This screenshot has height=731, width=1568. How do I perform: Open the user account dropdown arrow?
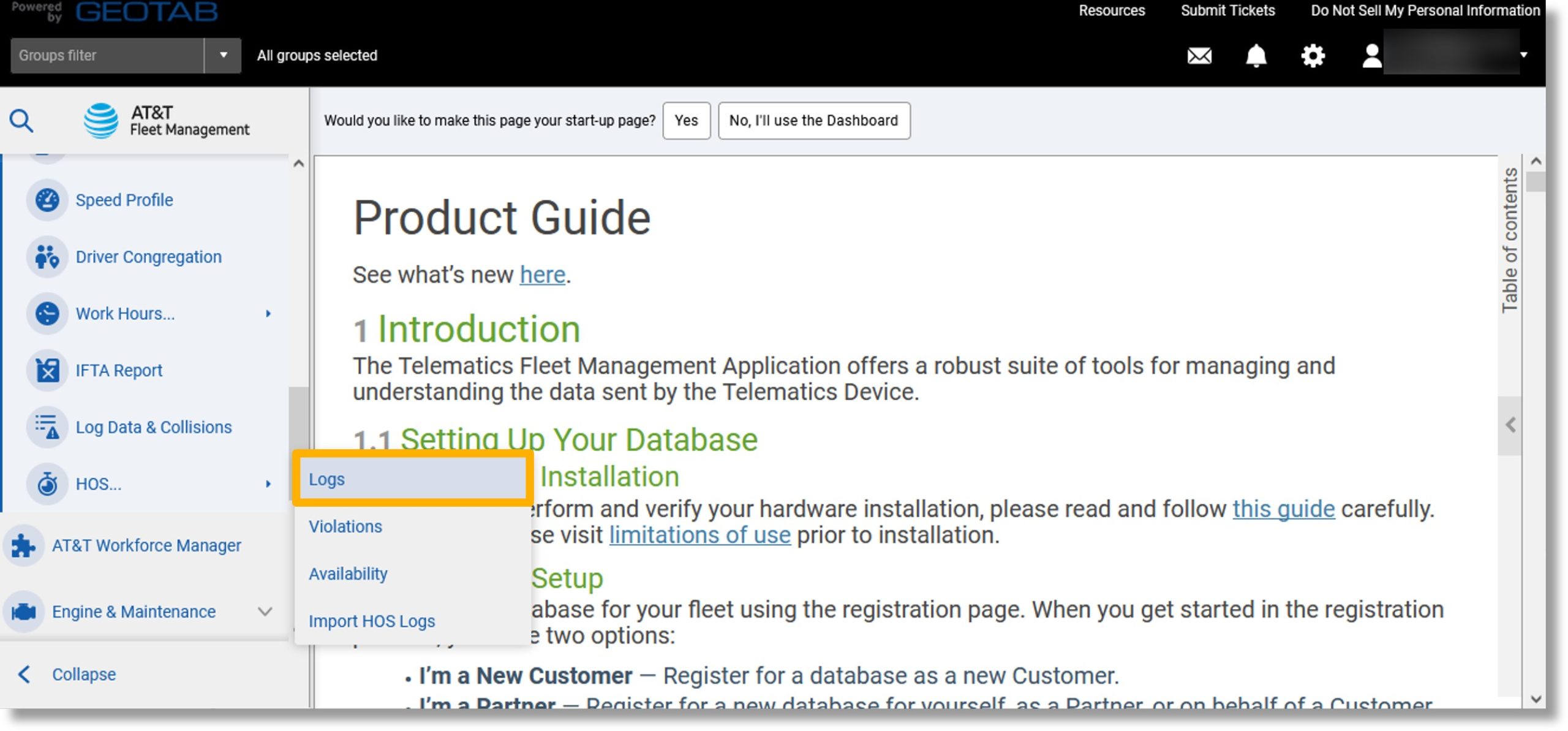point(1523,55)
